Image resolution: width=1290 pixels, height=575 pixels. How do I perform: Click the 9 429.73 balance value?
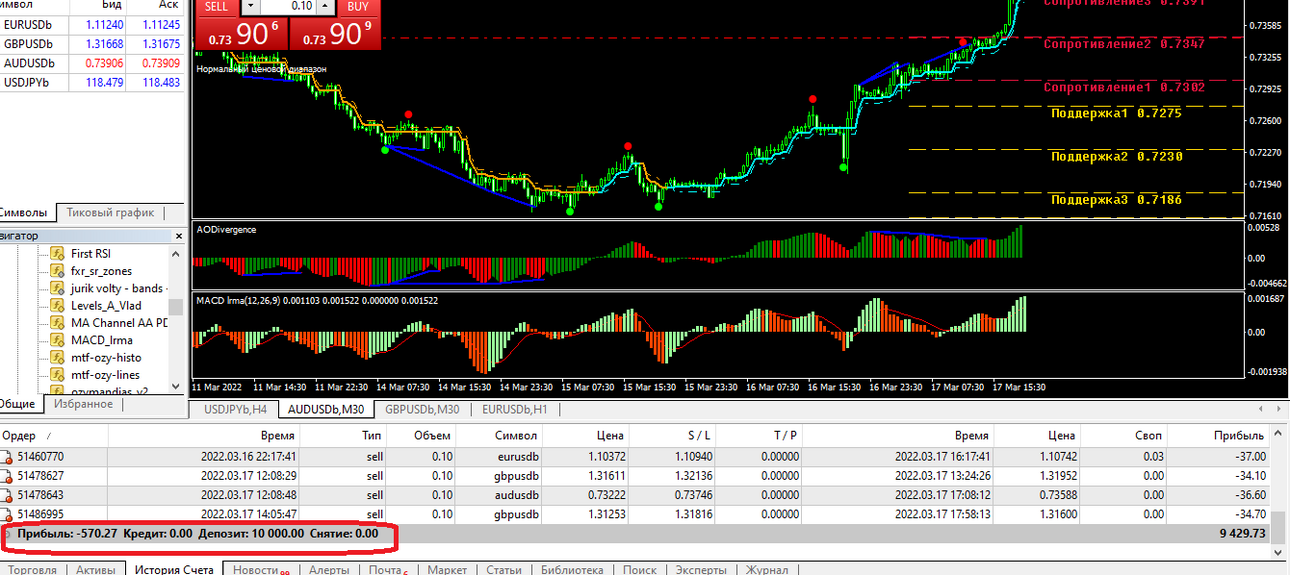point(1243,534)
